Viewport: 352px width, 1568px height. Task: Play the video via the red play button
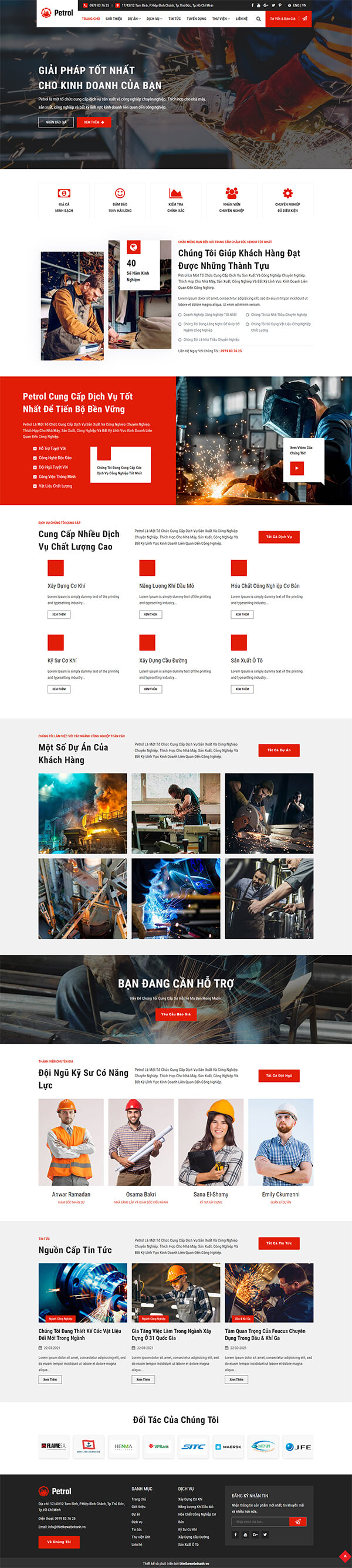click(296, 467)
